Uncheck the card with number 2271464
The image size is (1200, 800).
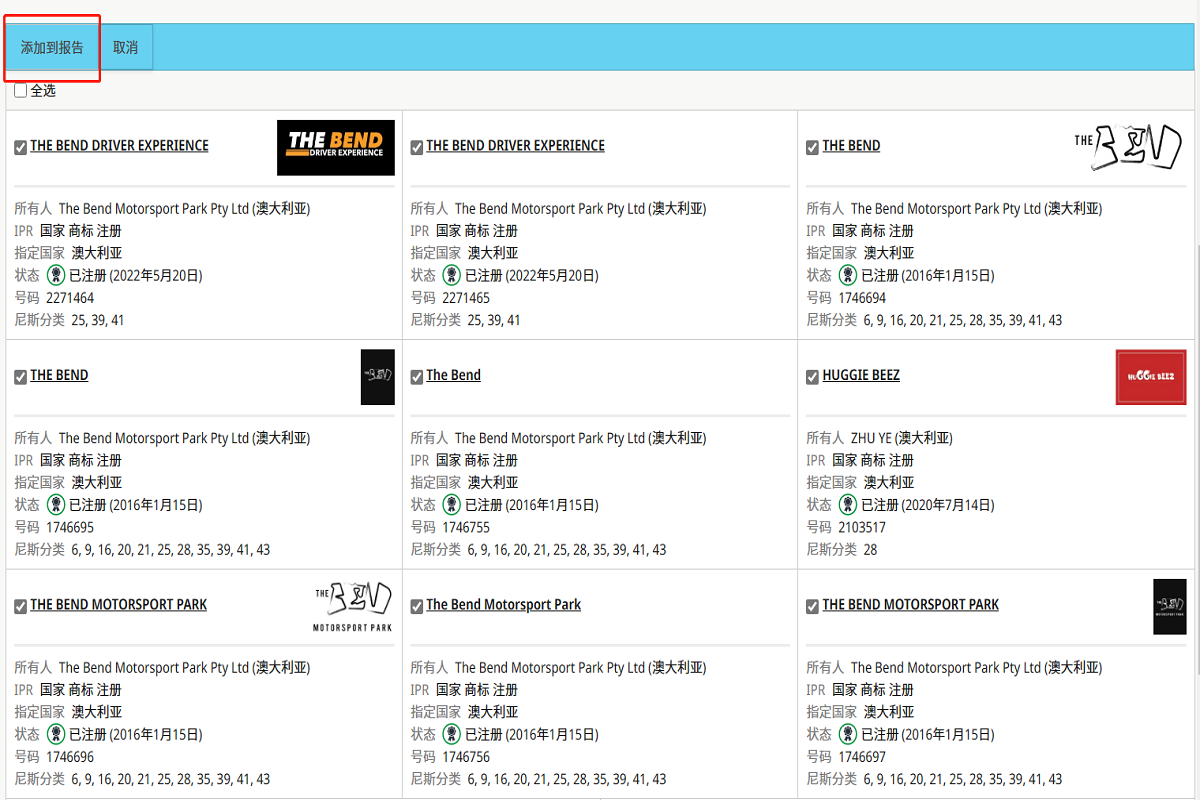pos(21,148)
